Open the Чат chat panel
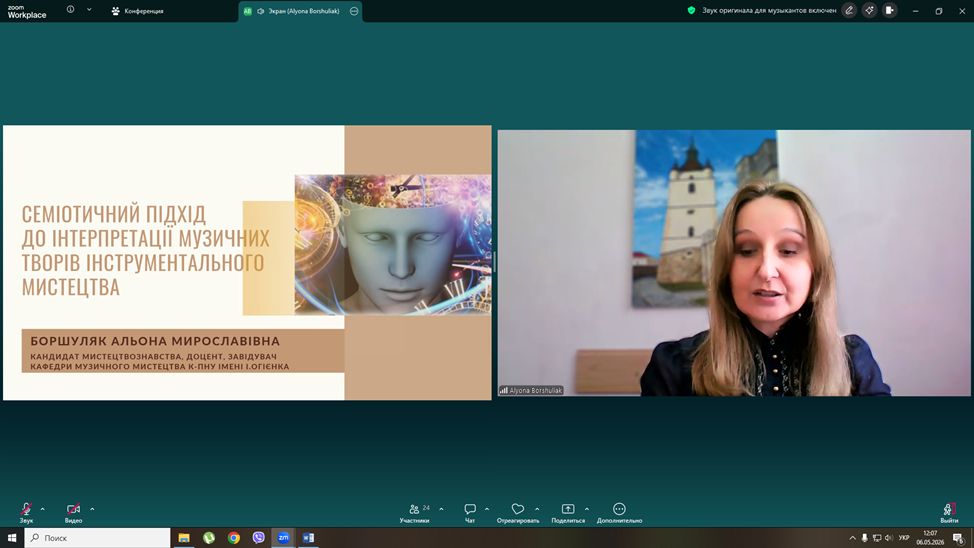Viewport: 974px width, 548px height. tap(470, 513)
